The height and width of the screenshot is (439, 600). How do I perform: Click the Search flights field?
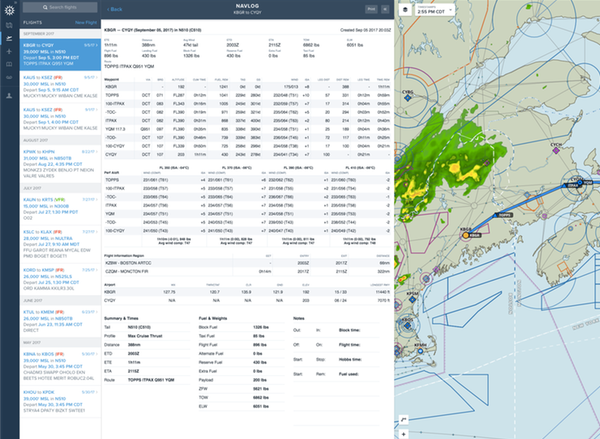(60, 7)
